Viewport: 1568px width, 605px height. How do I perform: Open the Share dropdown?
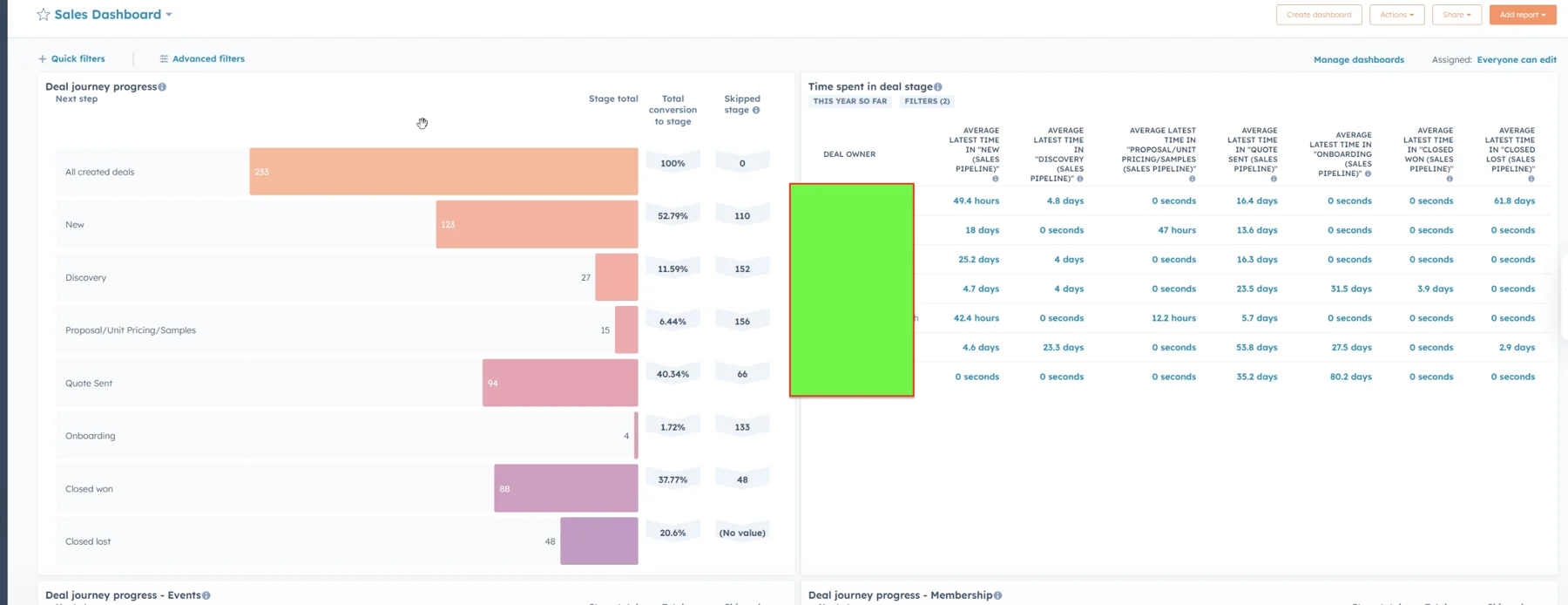tap(1456, 15)
